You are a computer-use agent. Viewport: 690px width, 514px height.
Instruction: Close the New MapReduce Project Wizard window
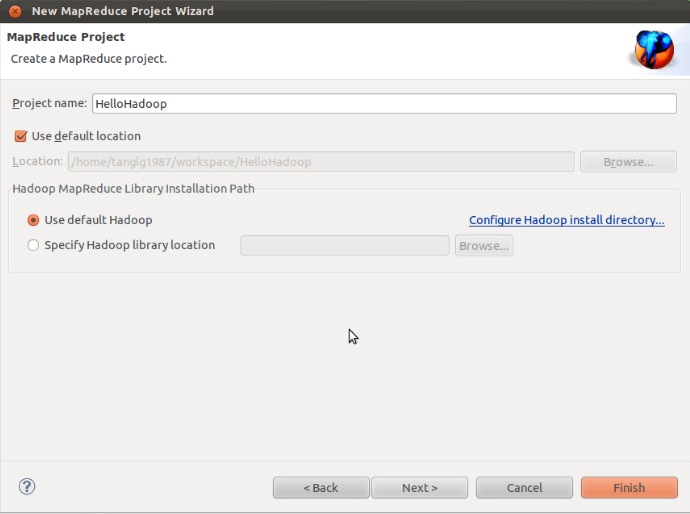point(15,11)
